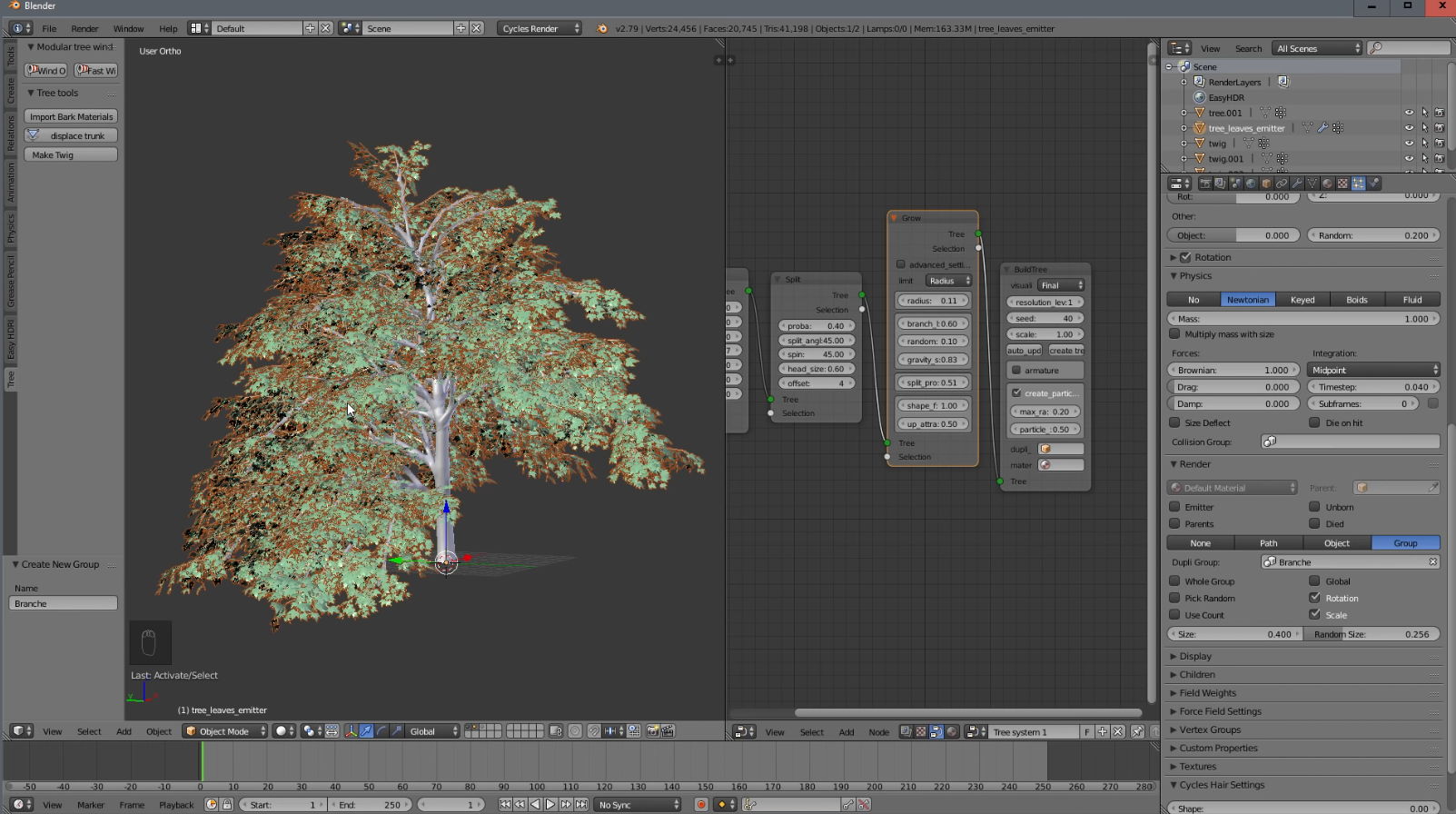Check the Emitter render checkbox
This screenshot has width=1456, height=814.
[x=1175, y=507]
